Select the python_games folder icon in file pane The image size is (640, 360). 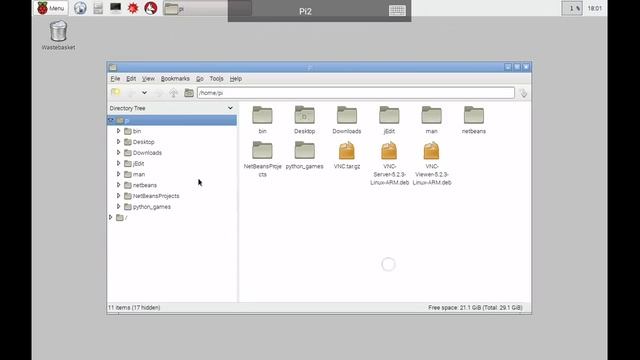coord(304,150)
